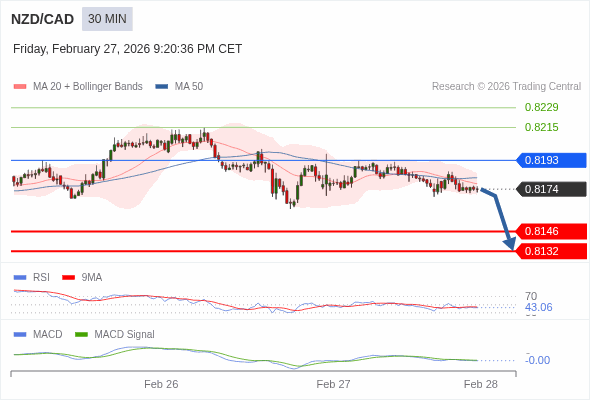Click the Feb 27 axis date label
Screen dimensions: 590x400
(333, 384)
